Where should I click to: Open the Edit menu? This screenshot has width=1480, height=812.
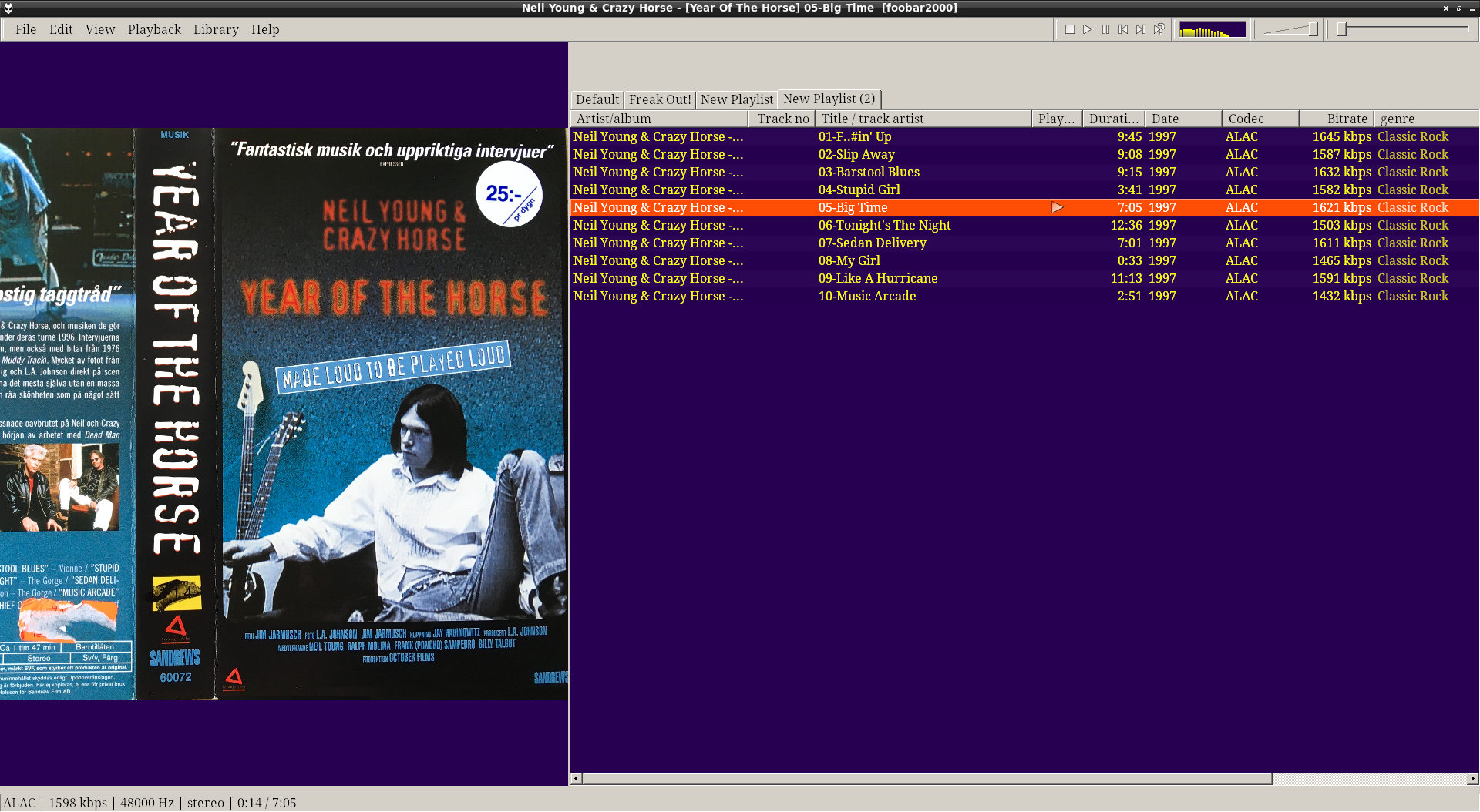click(61, 29)
